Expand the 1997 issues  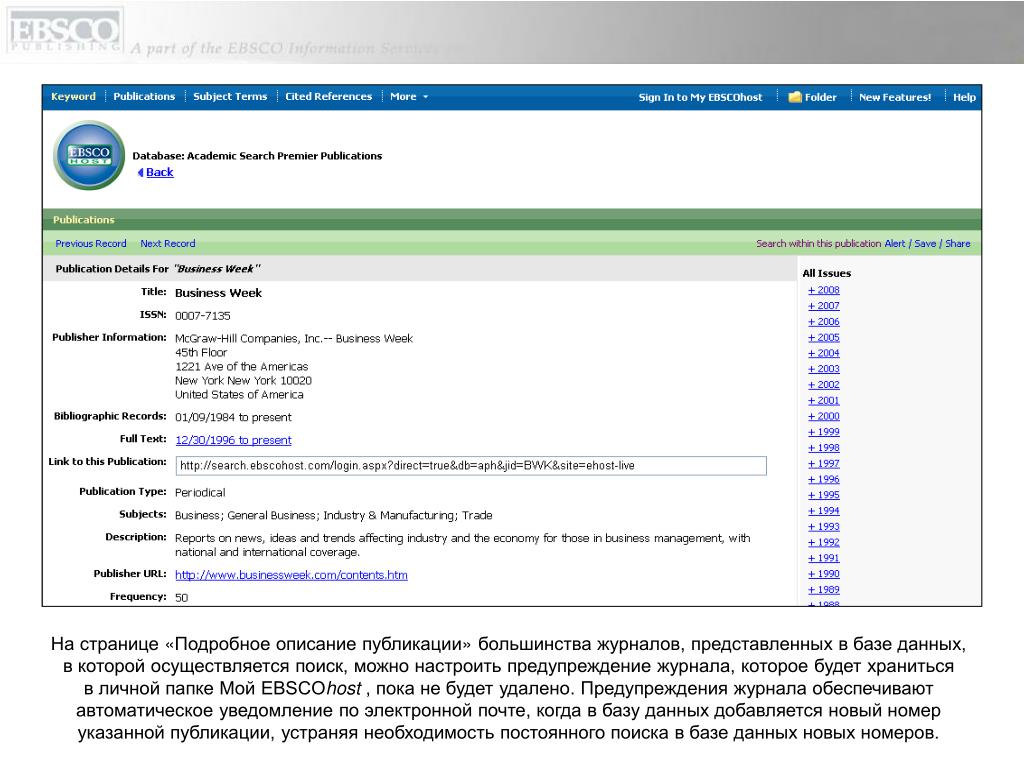coord(824,464)
